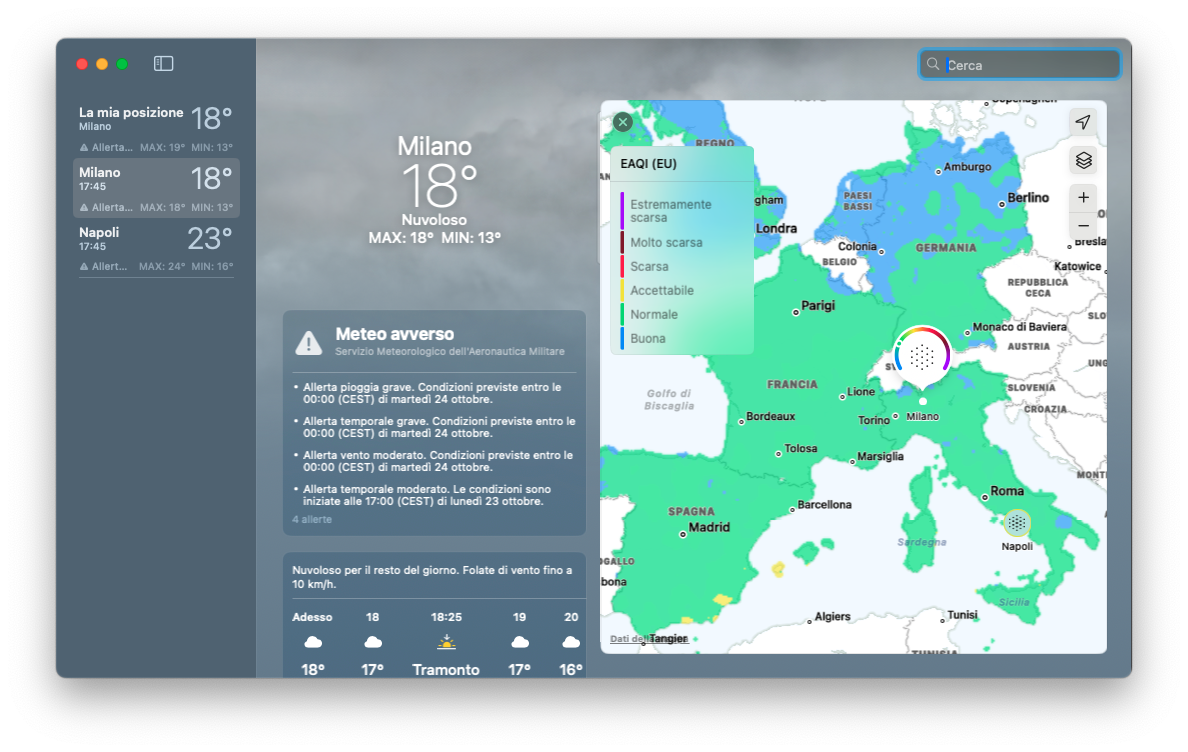Click the Bordeaux label on the map
Image resolution: width=1188 pixels, height=752 pixels.
point(771,417)
